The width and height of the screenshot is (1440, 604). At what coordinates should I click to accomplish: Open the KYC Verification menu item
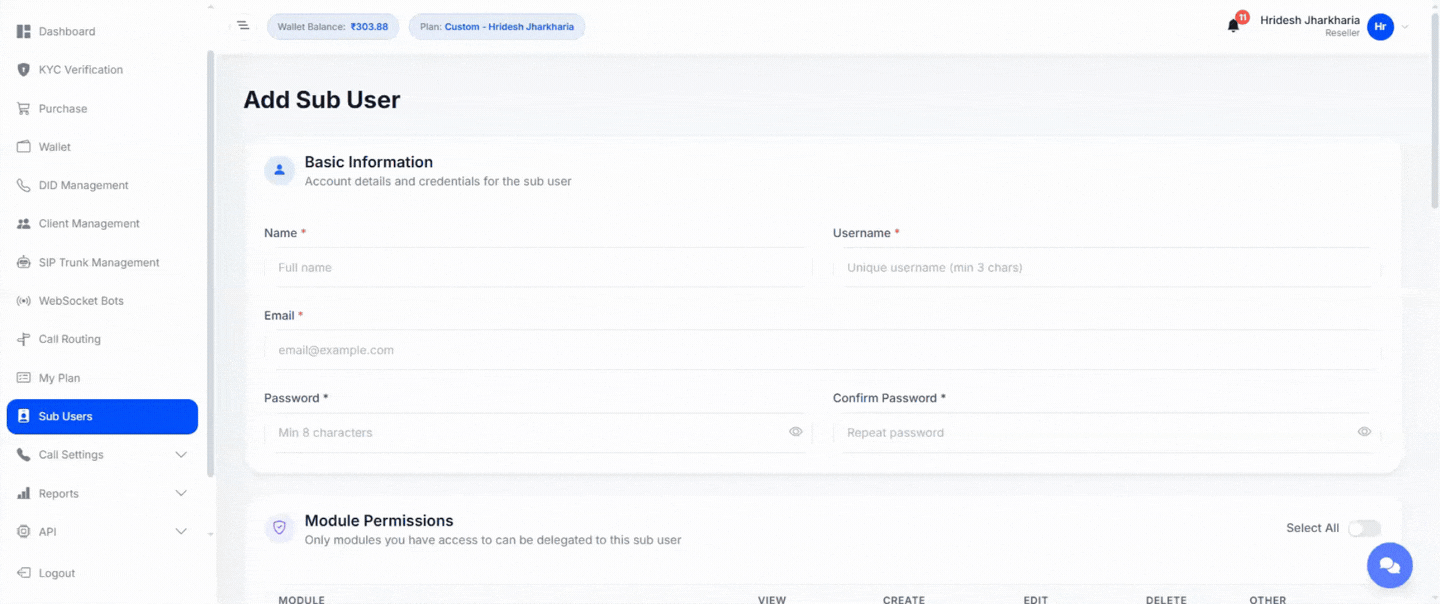tap(102, 70)
